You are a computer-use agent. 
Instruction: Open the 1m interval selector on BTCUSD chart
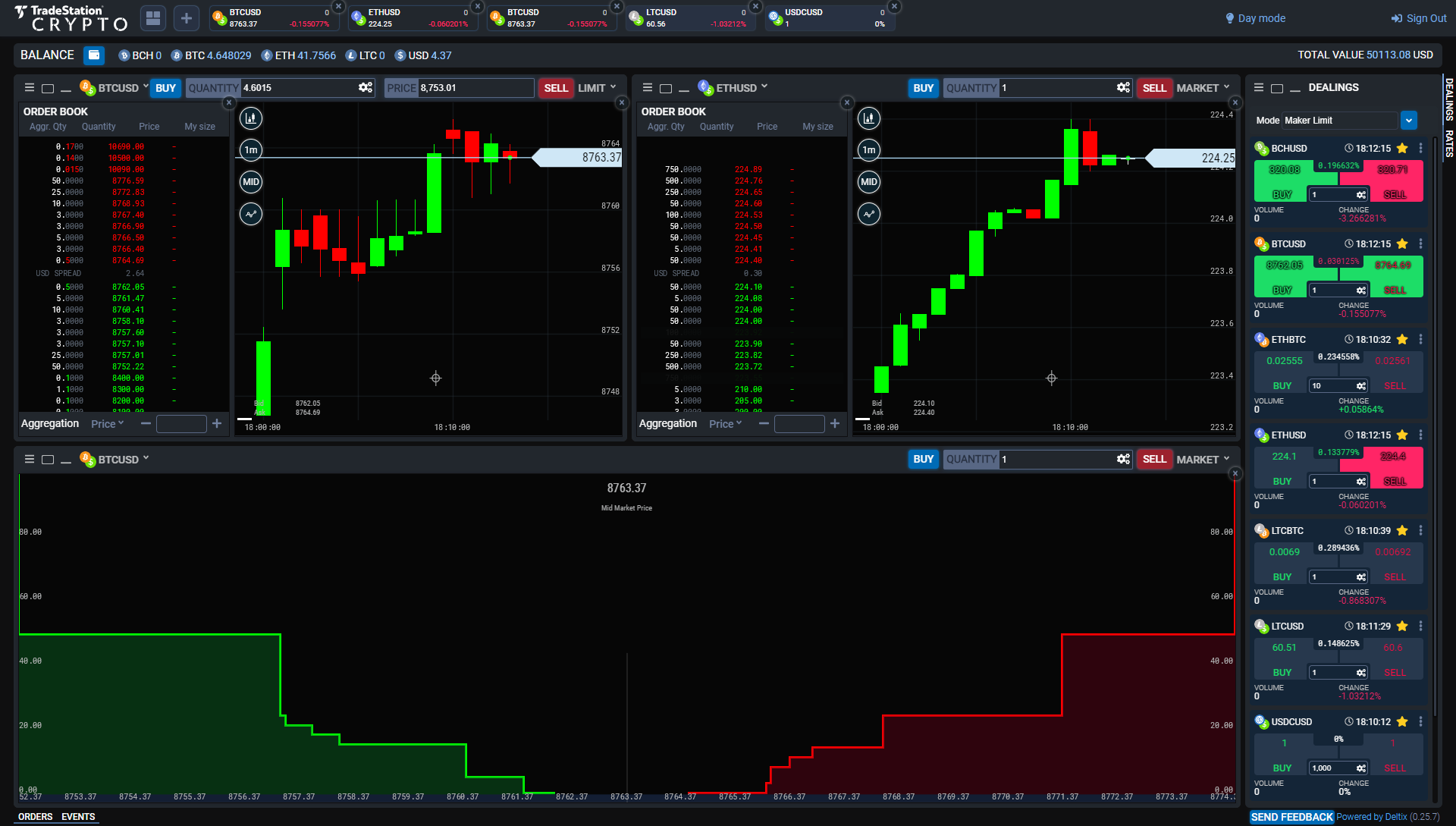250,150
